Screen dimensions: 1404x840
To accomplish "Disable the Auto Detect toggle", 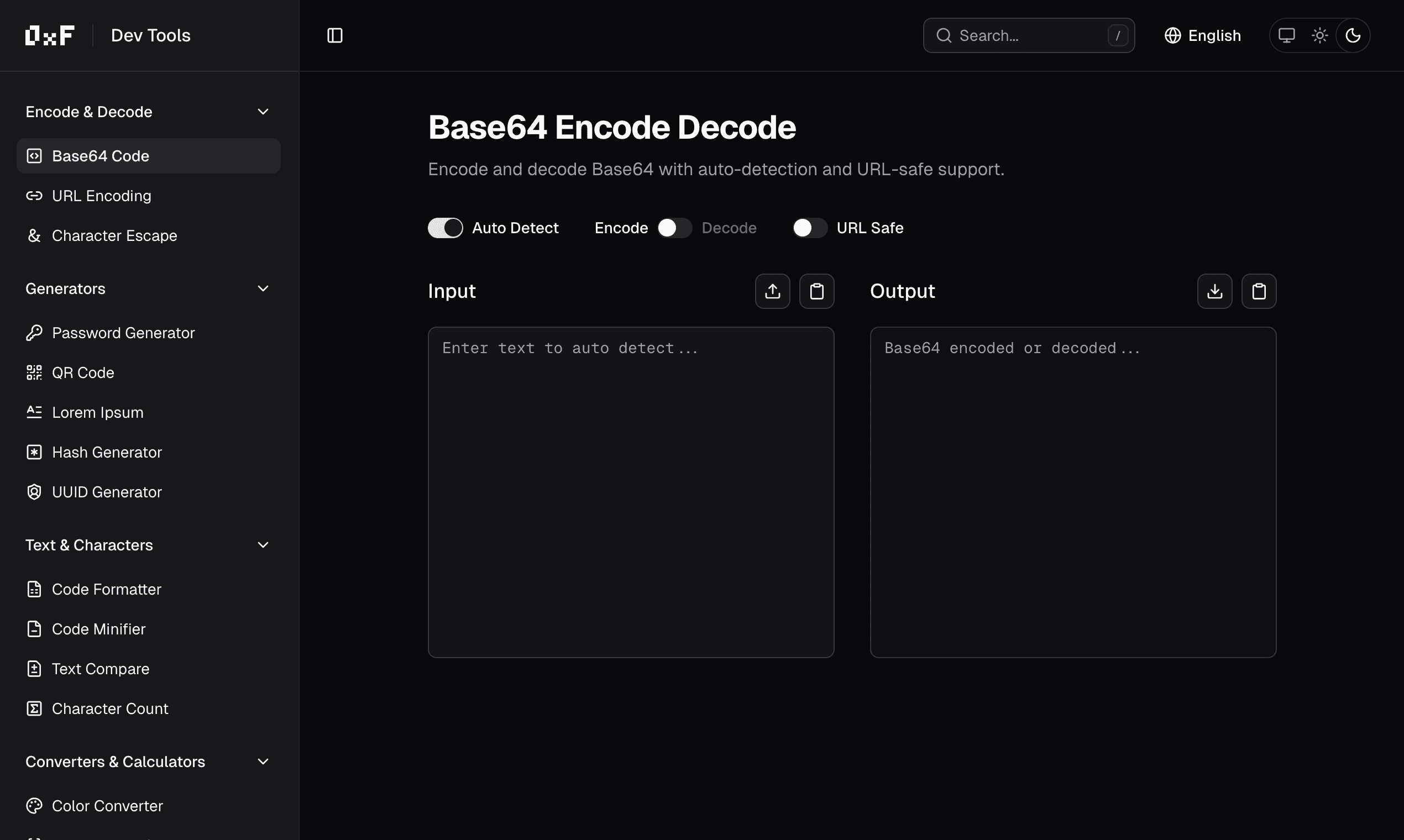I will 446,228.
